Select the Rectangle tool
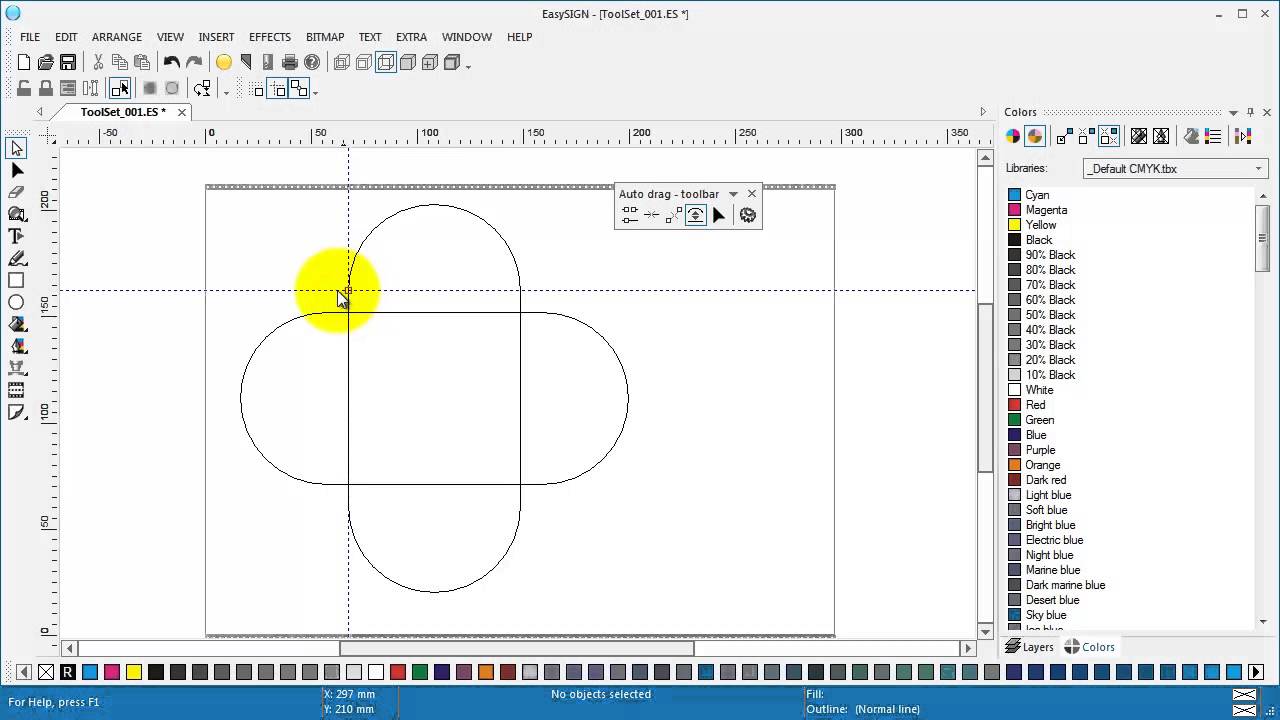This screenshot has width=1280, height=720. tap(16, 281)
